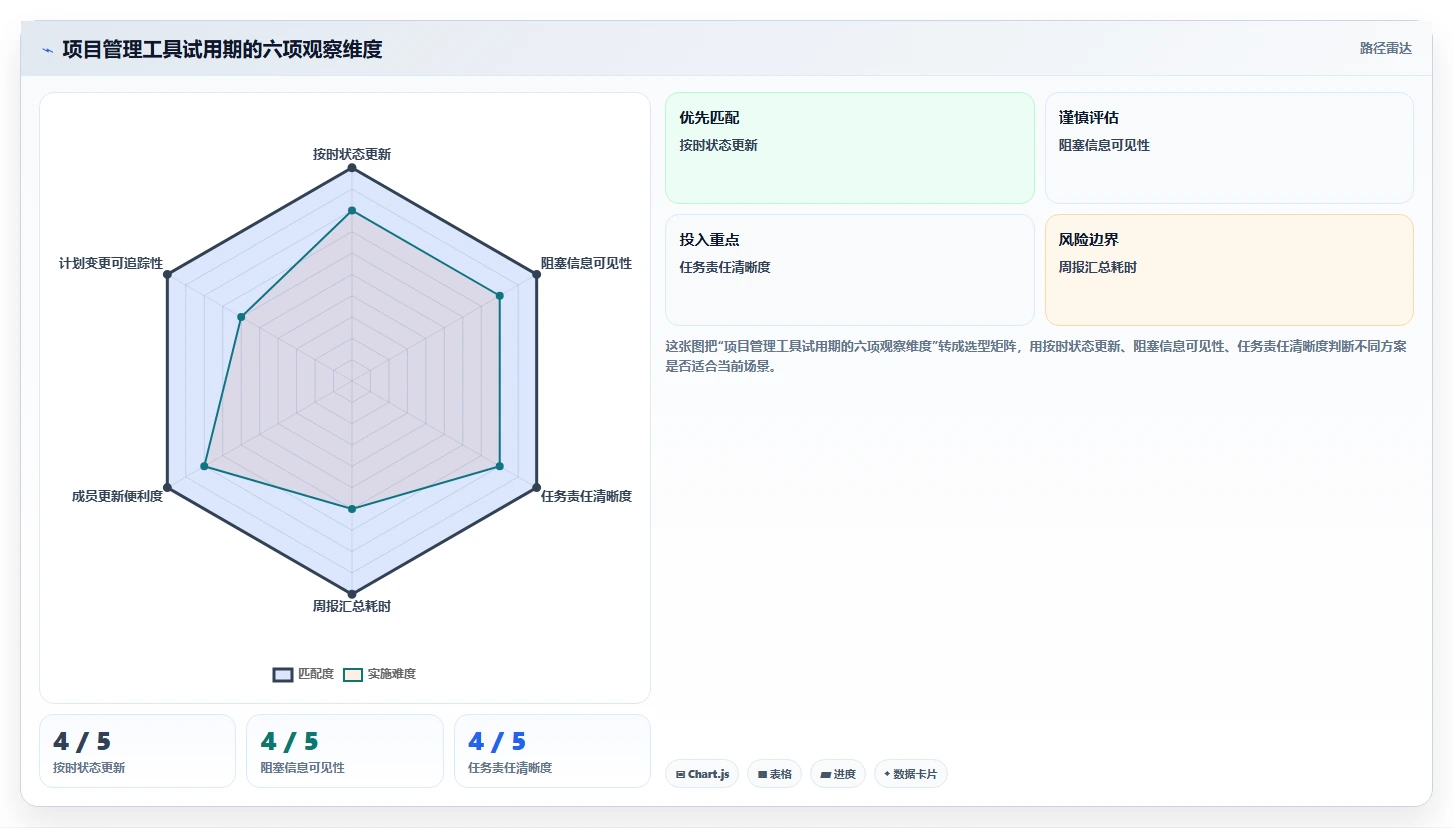Click the radar axis label 成员更新便利度
The width and height of the screenshot is (1453, 828).
(x=117, y=496)
